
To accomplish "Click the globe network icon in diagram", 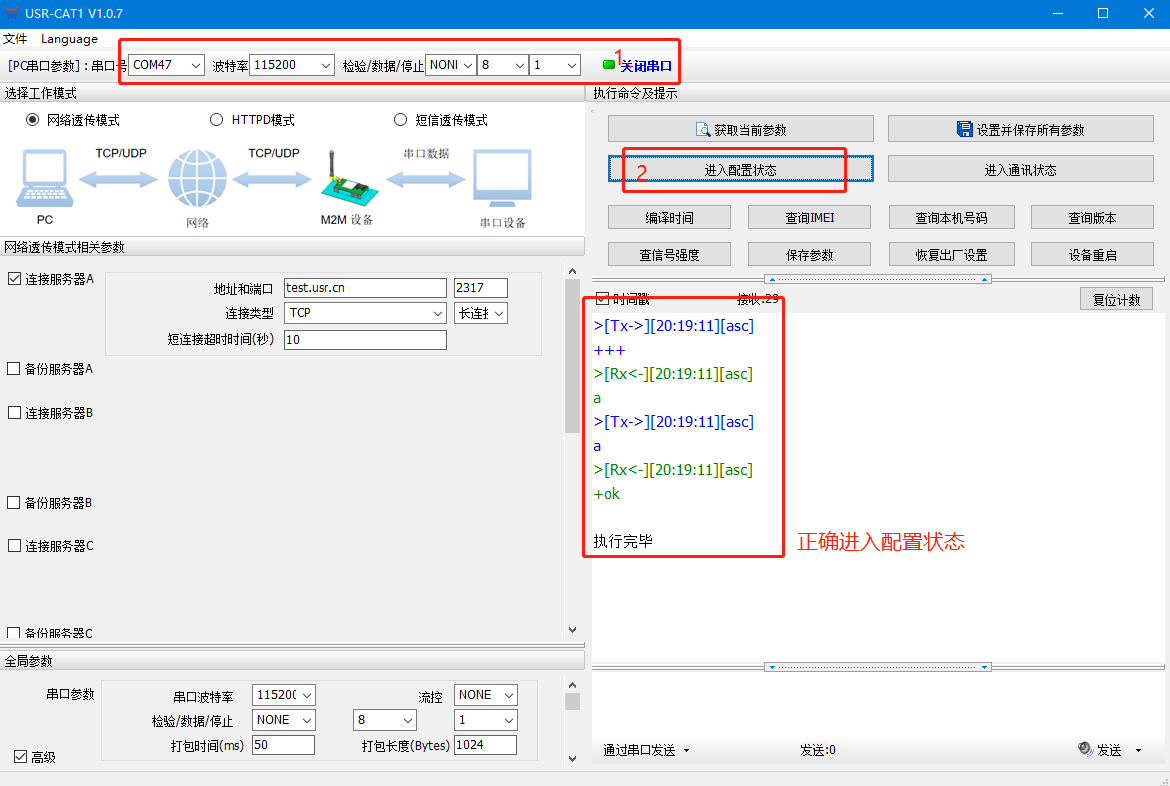I will click(x=197, y=180).
